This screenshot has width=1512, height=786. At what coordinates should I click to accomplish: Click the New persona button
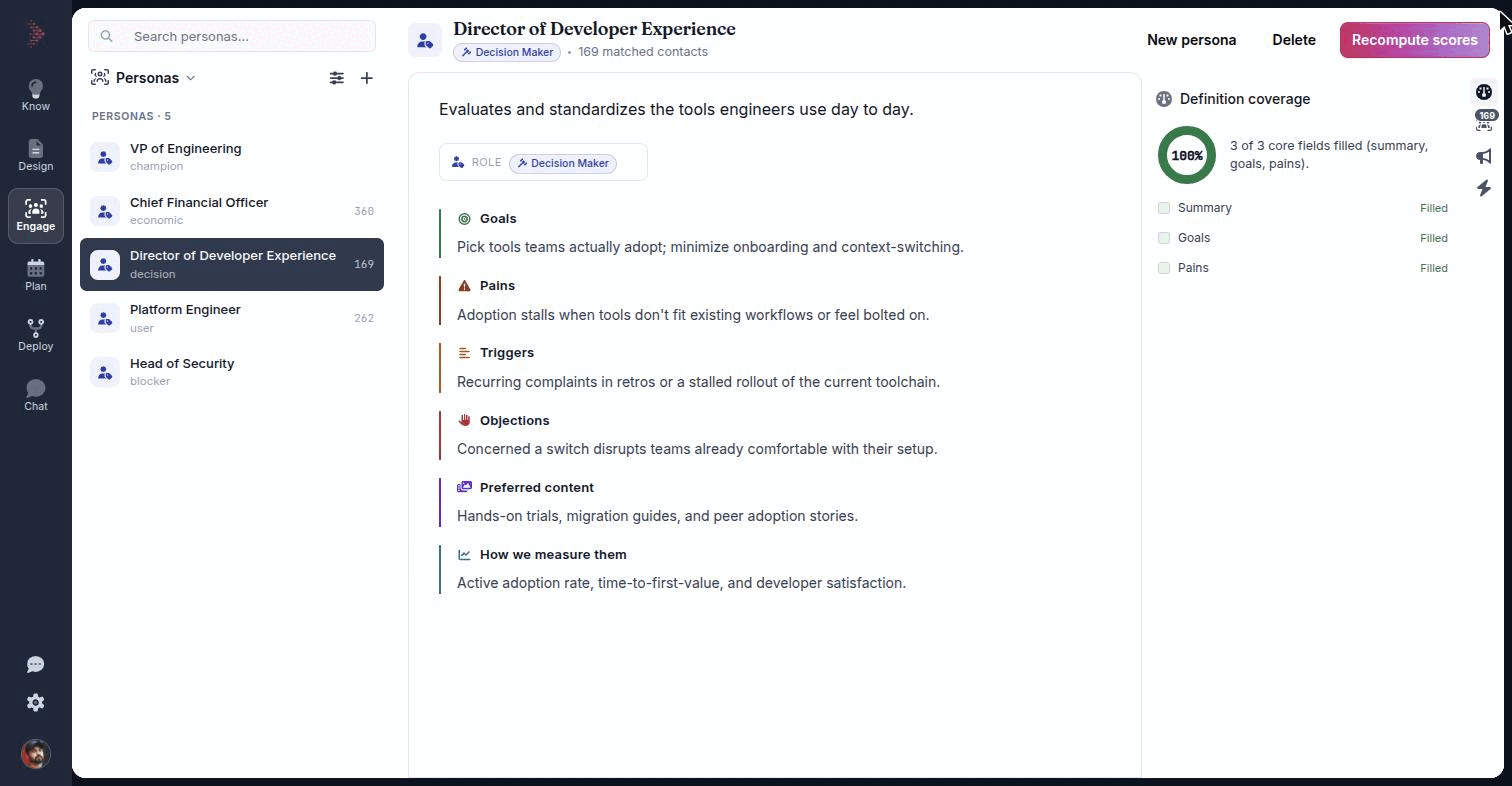(1191, 40)
